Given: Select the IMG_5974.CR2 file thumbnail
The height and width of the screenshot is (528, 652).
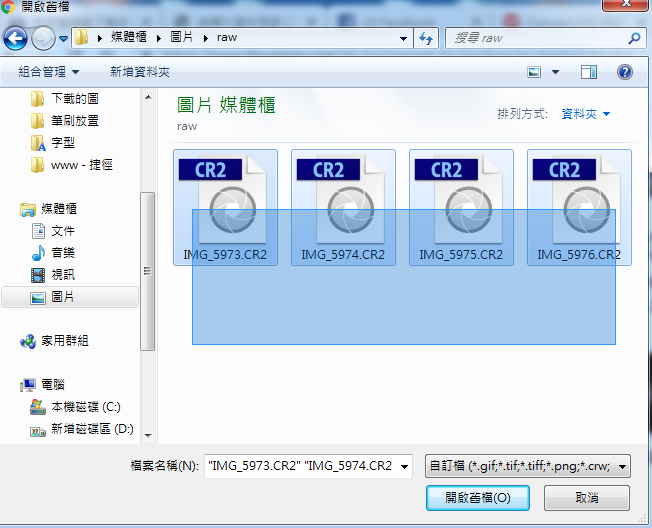Looking at the screenshot, I should pos(343,207).
